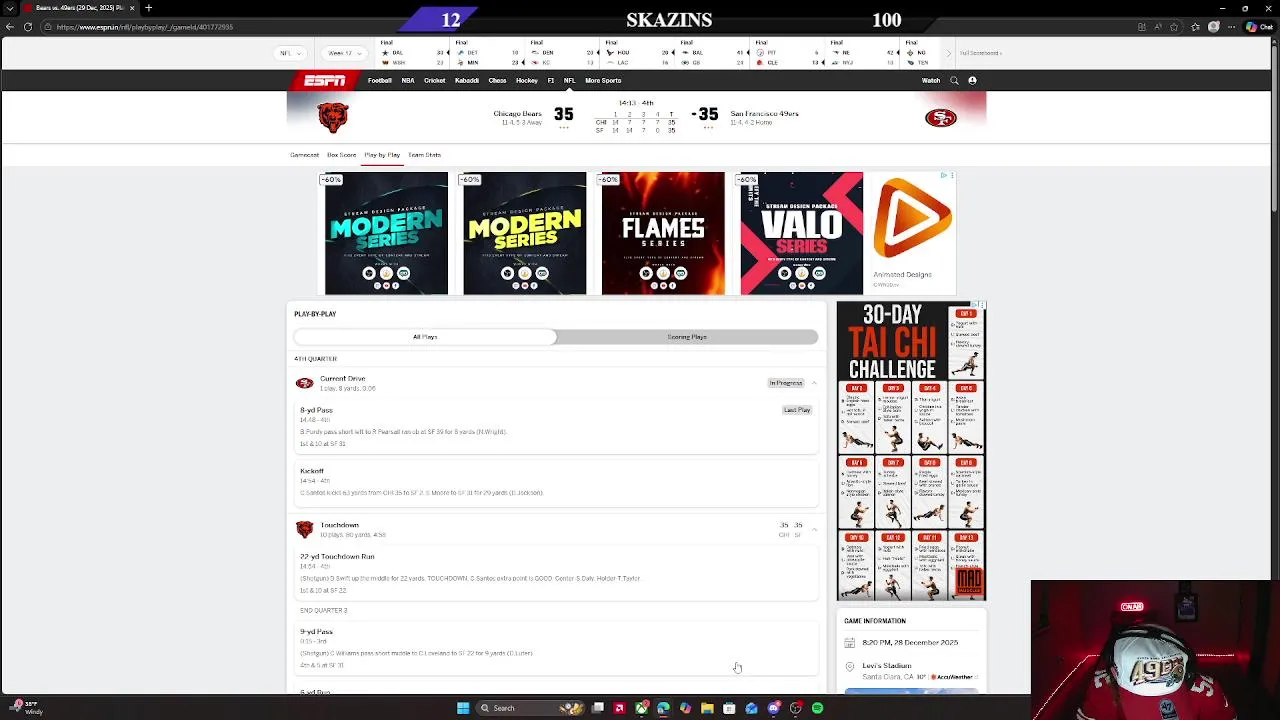Screen dimensions: 1280x720
Task: Open the ESPN search icon
Action: click(x=954, y=80)
